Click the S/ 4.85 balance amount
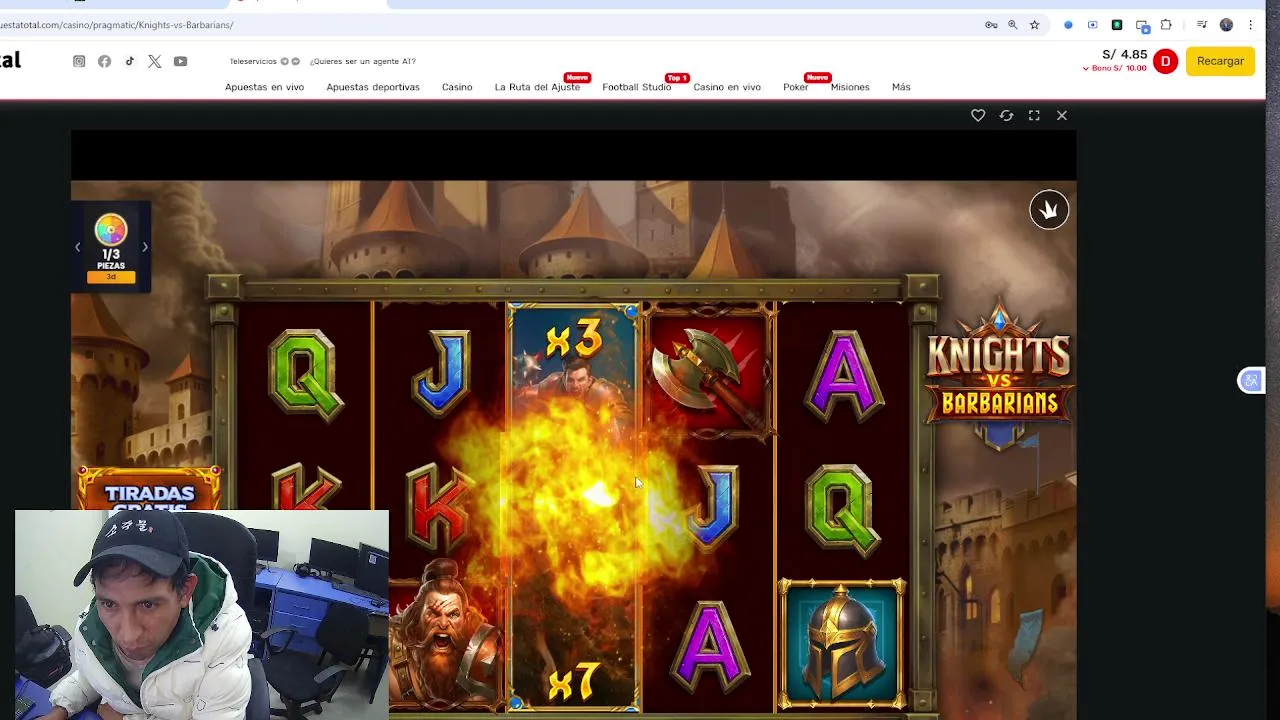 coord(1125,54)
